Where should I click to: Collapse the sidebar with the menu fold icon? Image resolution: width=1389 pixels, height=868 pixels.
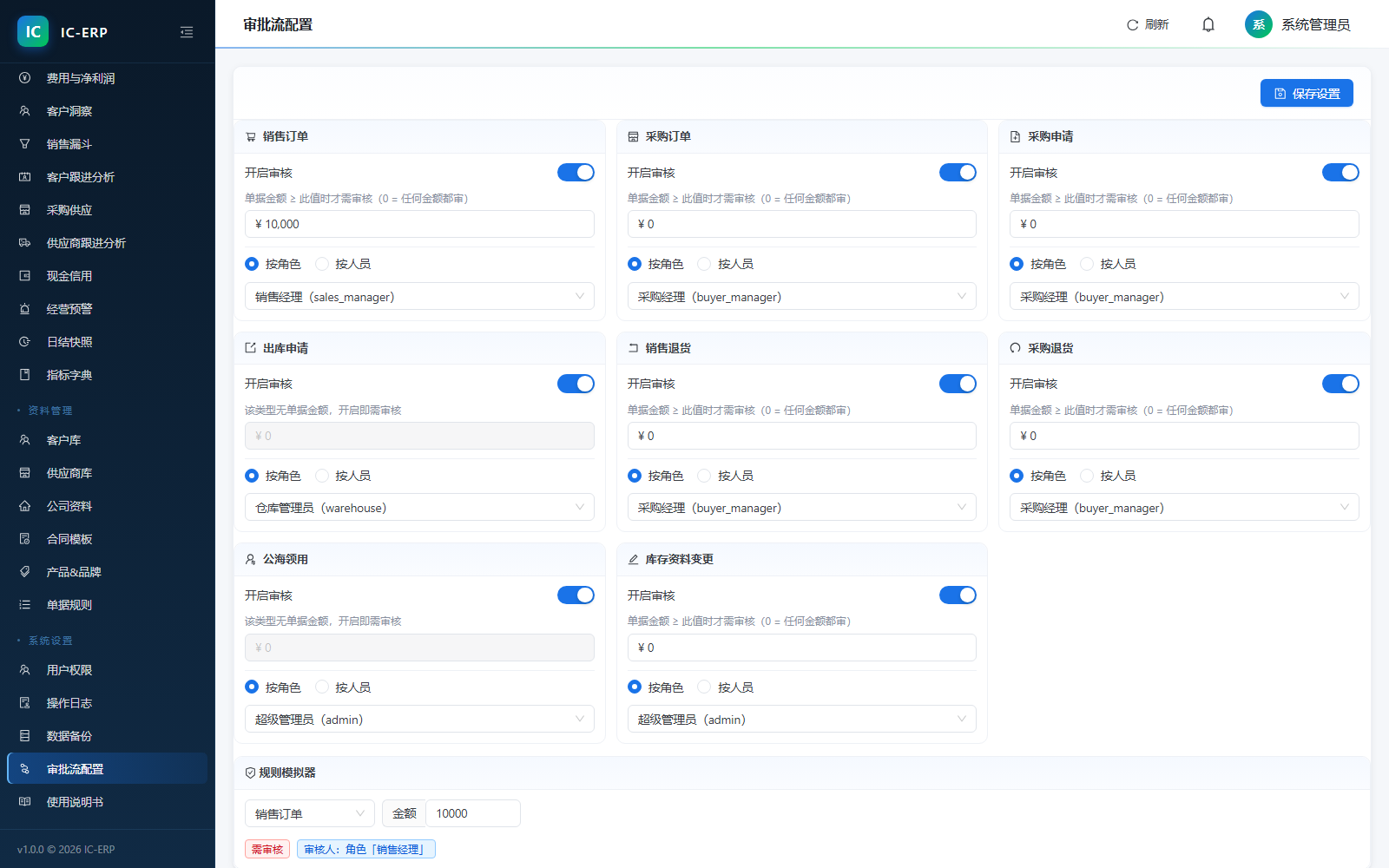pyautogui.click(x=187, y=32)
